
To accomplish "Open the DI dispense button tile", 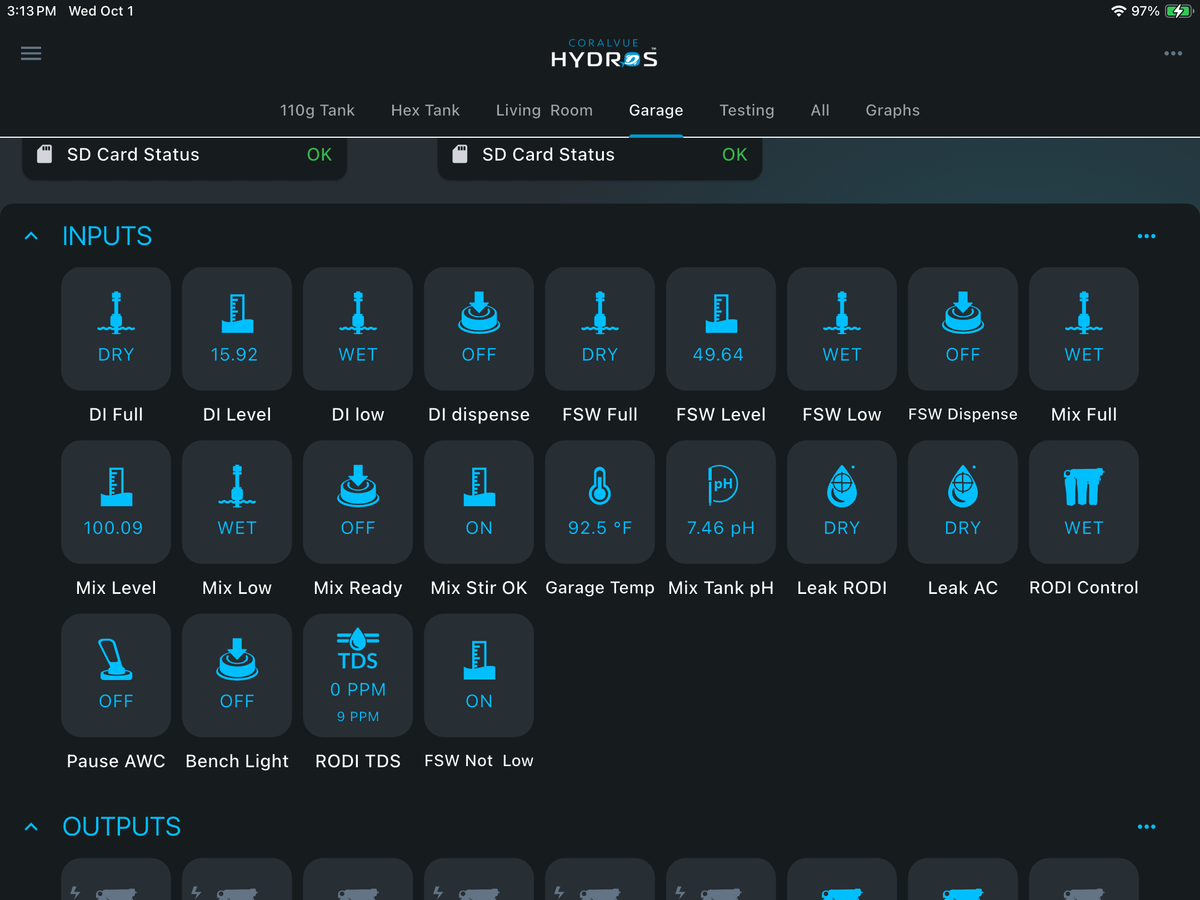I will point(479,328).
